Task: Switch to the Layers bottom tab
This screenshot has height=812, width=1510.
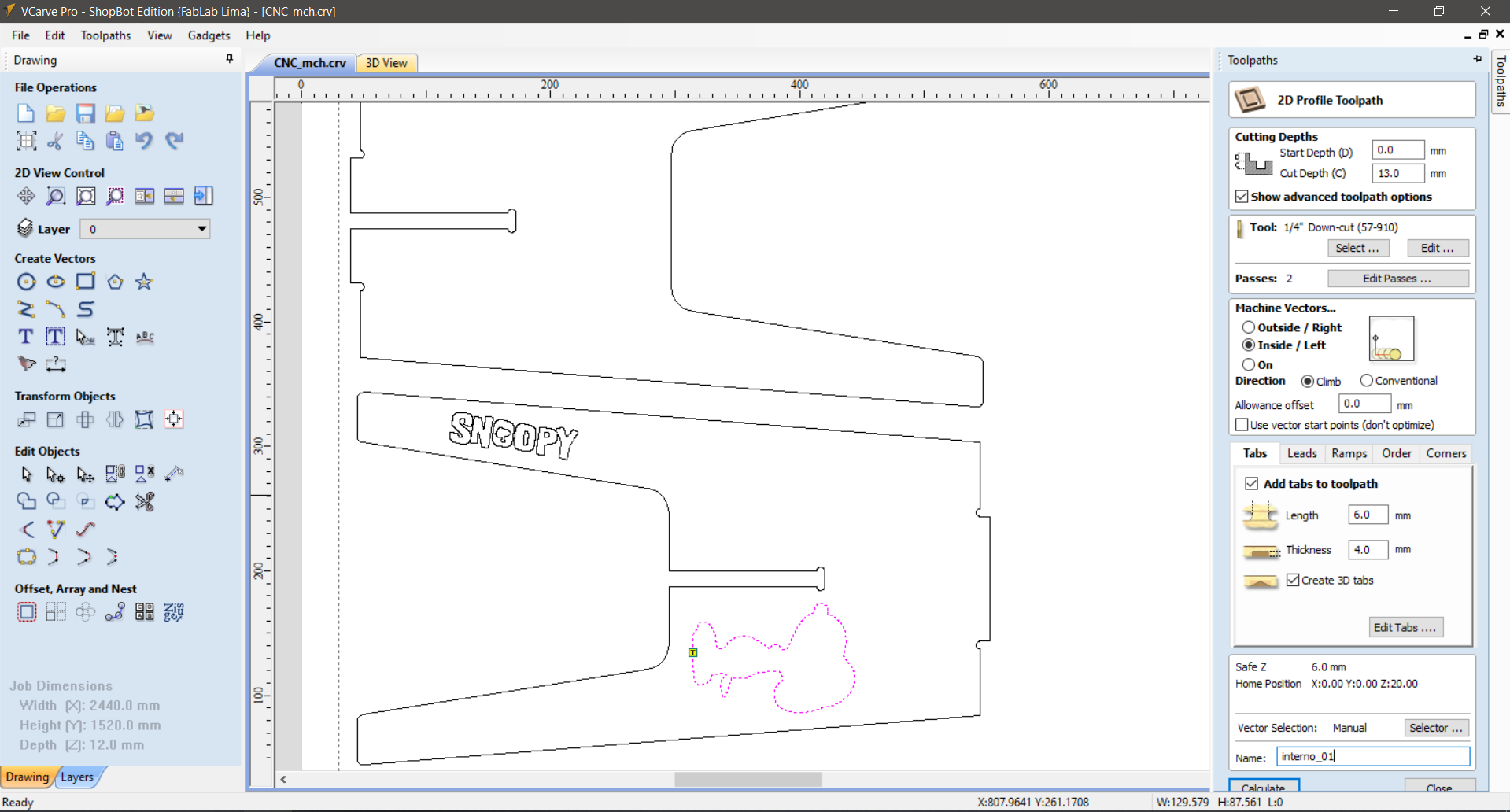Action: (77, 777)
